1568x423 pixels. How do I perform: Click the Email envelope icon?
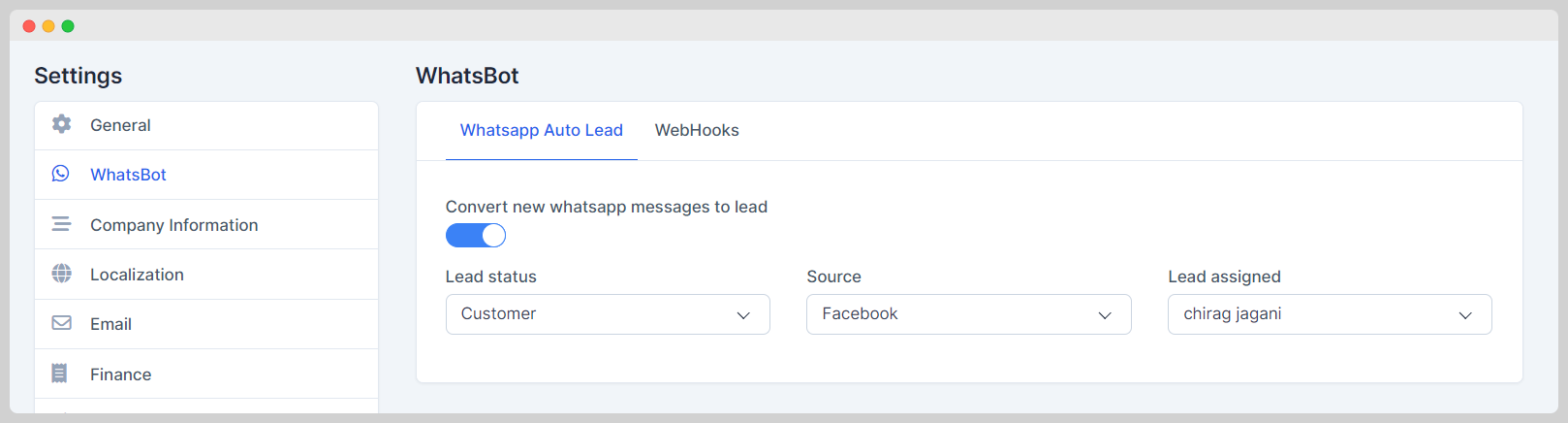tap(61, 323)
